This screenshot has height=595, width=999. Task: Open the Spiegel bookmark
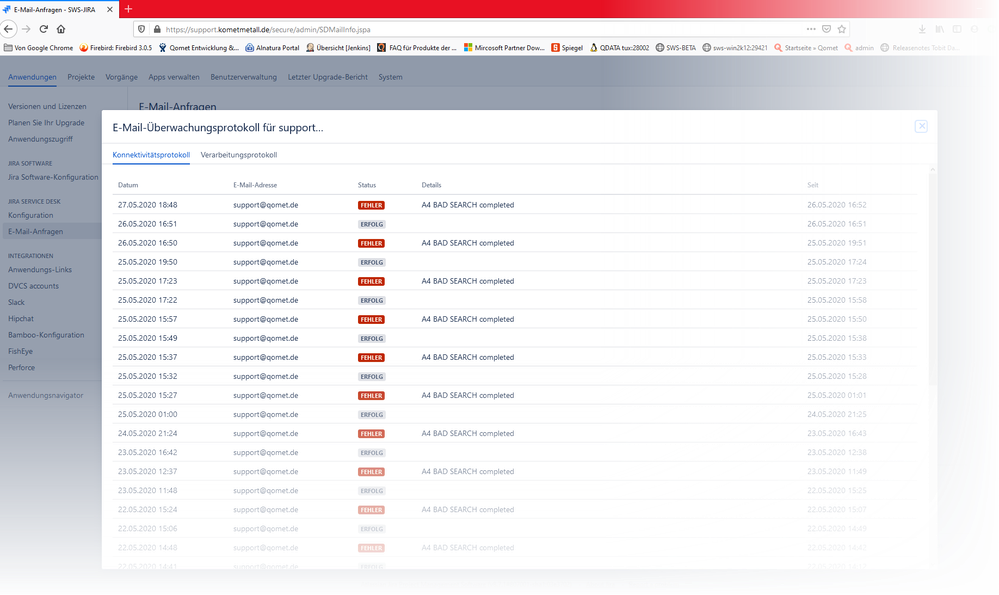click(567, 48)
